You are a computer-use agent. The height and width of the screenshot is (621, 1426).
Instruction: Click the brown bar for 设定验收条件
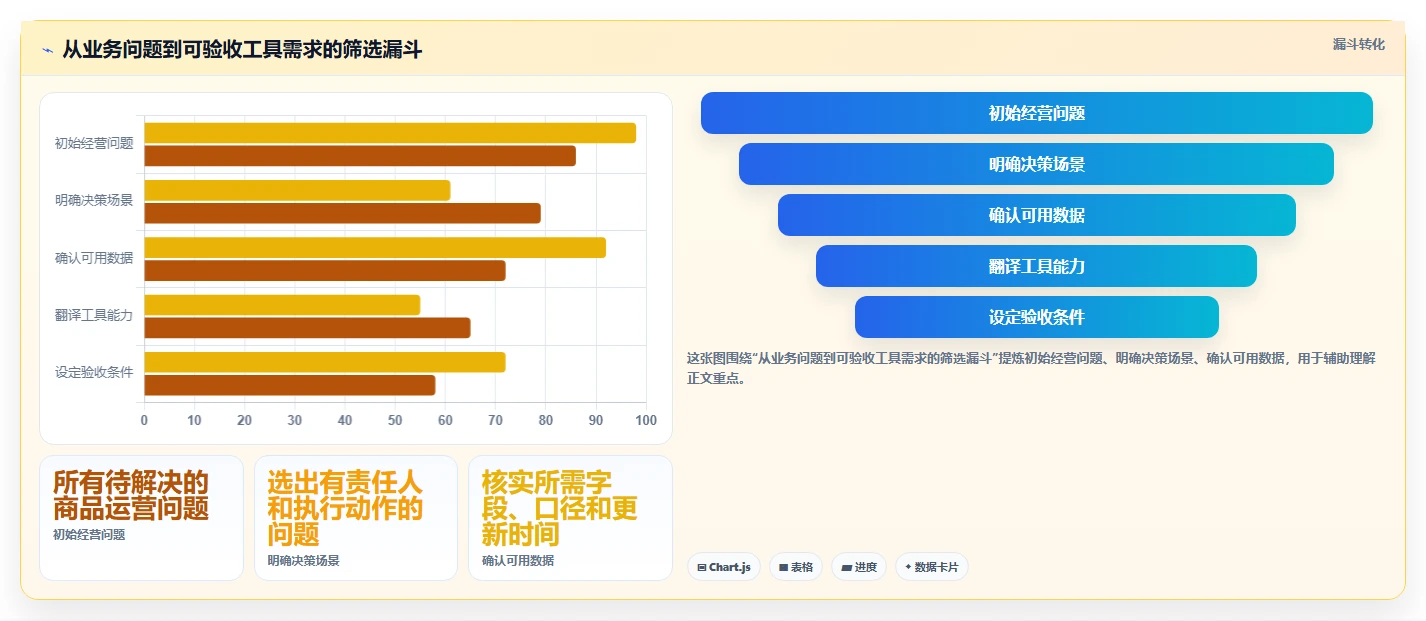[x=290, y=385]
